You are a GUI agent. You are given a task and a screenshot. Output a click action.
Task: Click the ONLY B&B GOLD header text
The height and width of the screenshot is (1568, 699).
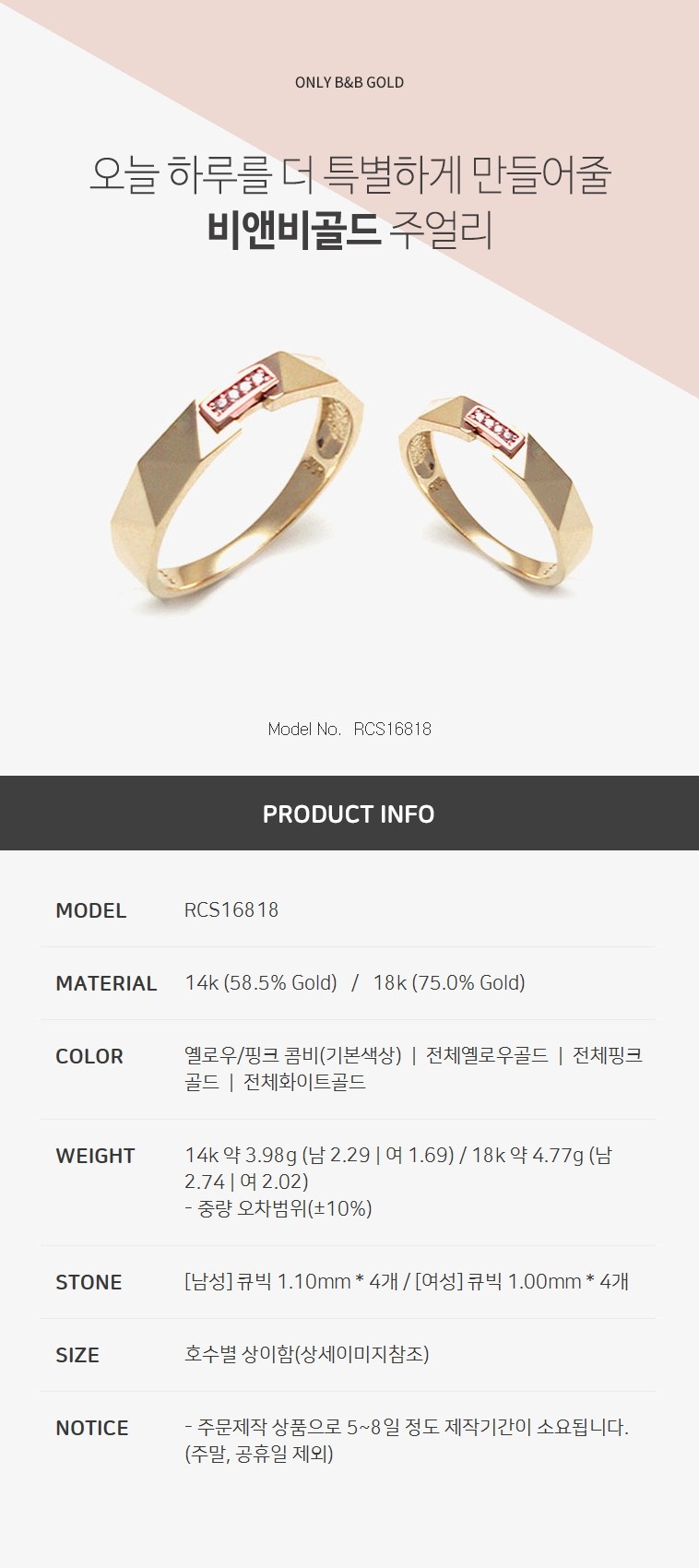349,82
